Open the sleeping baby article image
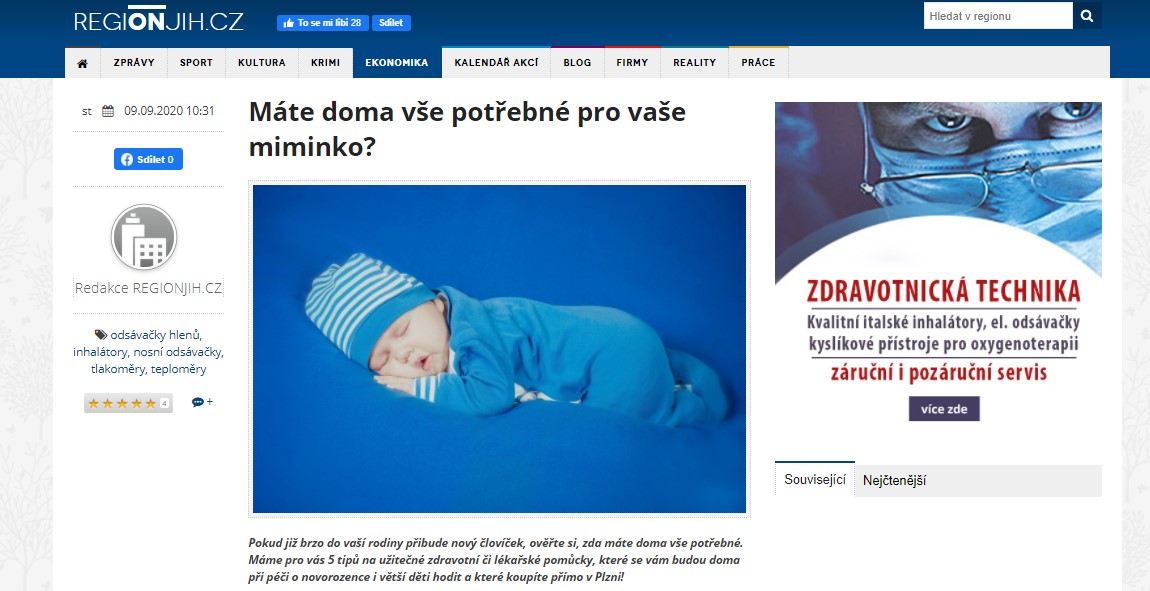Image resolution: width=1150 pixels, height=591 pixels. pyautogui.click(x=499, y=348)
